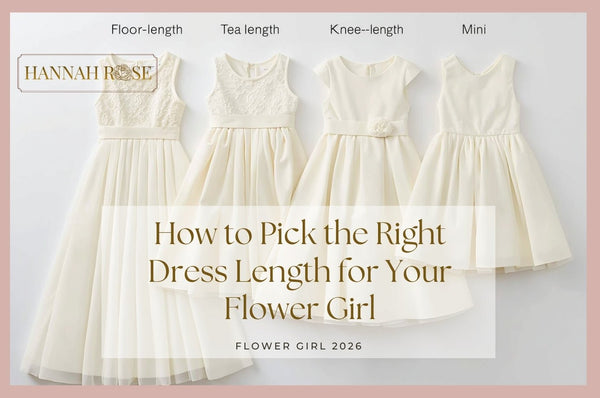Image resolution: width=600 pixels, height=398 pixels.
Task: Click the Hannah Rose logo
Action: (88, 73)
